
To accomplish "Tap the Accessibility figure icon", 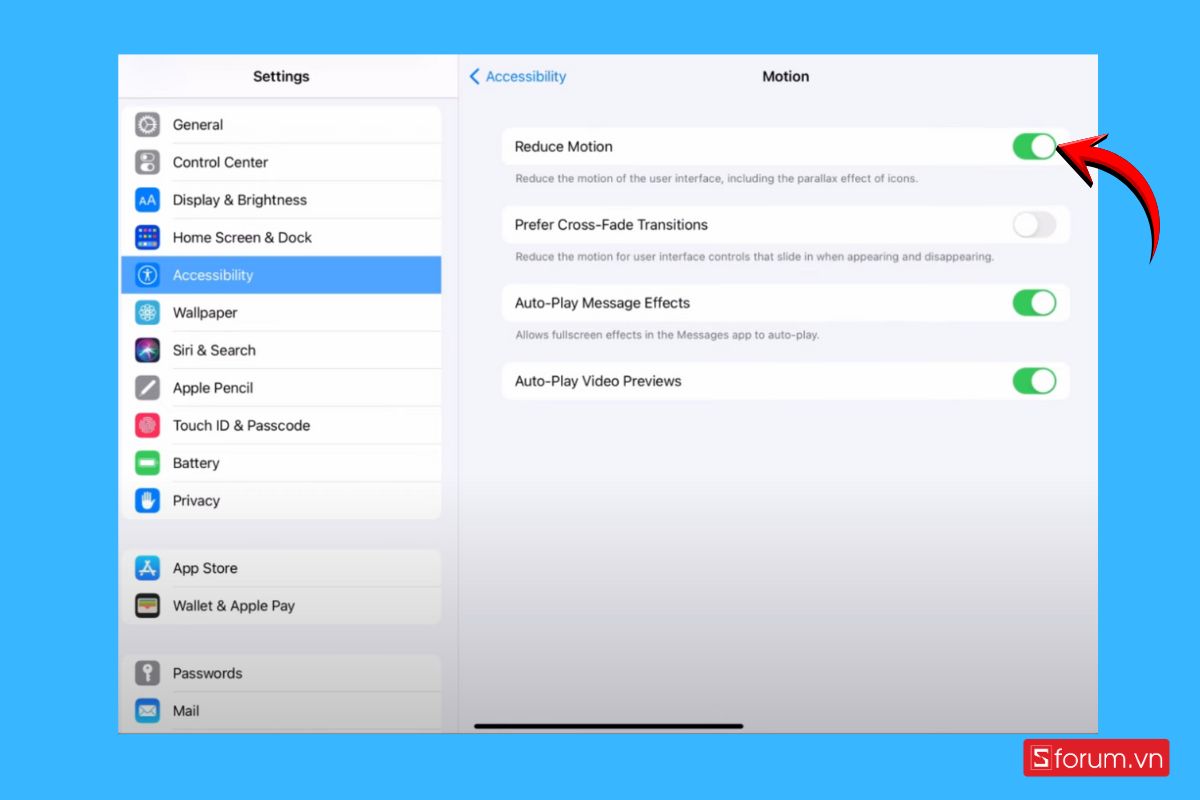I will click(148, 275).
